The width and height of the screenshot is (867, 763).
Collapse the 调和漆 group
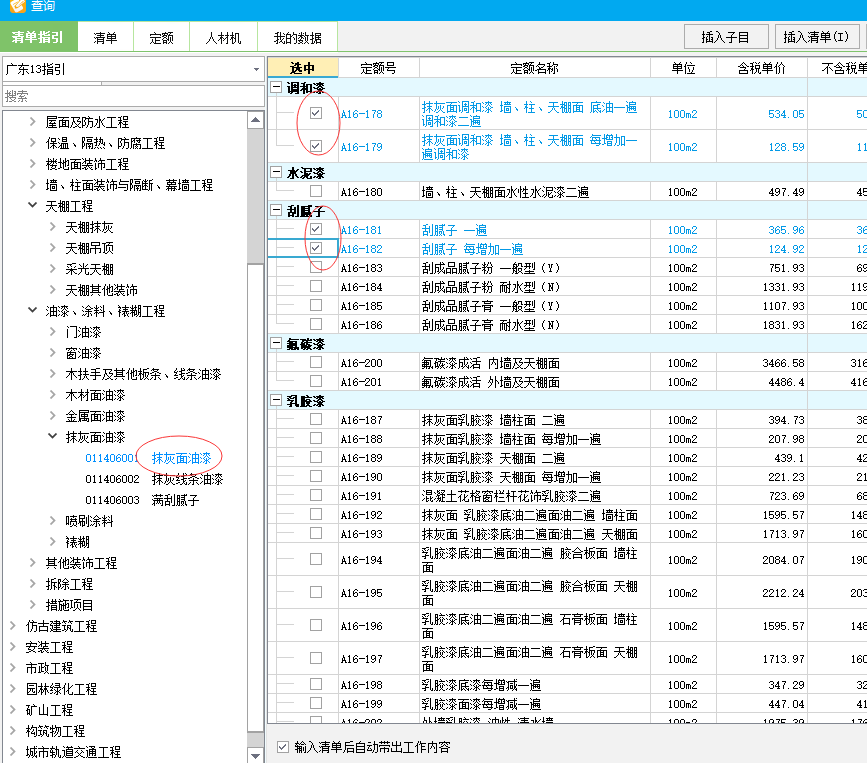pyautogui.click(x=276, y=87)
